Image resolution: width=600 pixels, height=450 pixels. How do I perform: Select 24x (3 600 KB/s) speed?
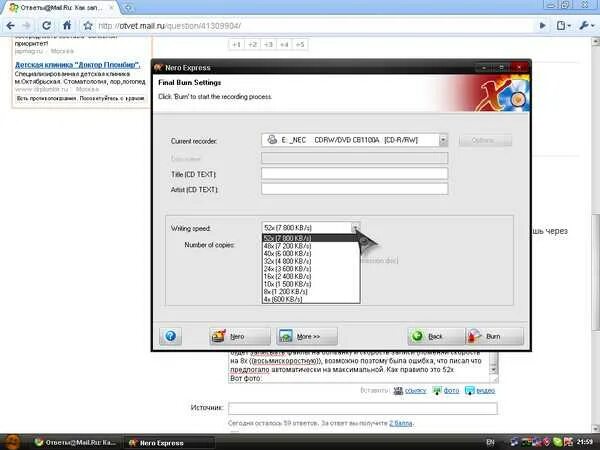[x=311, y=269]
